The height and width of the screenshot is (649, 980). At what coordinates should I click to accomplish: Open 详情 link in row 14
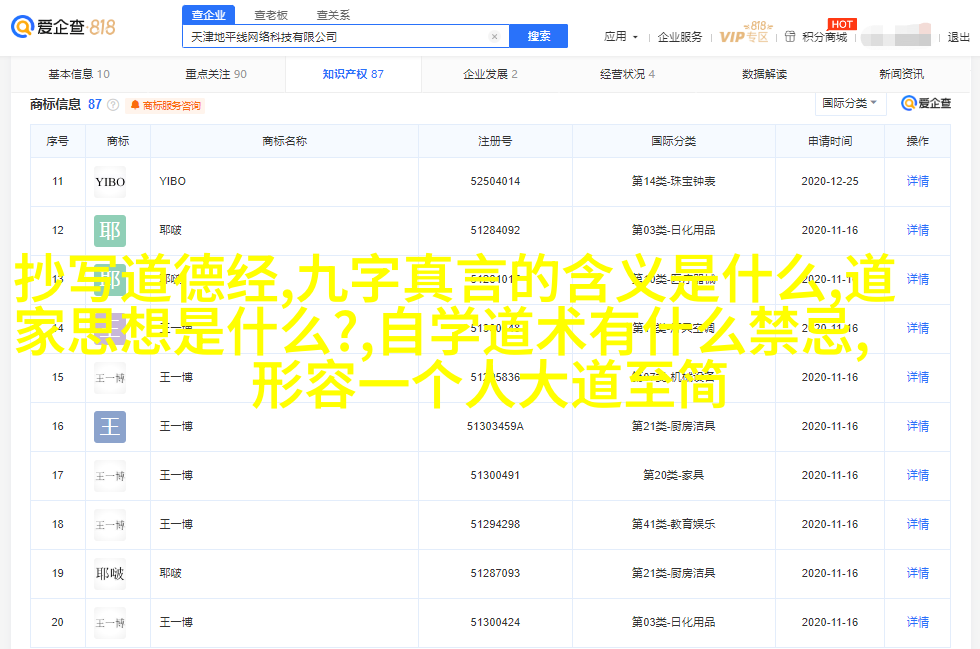[x=918, y=328]
